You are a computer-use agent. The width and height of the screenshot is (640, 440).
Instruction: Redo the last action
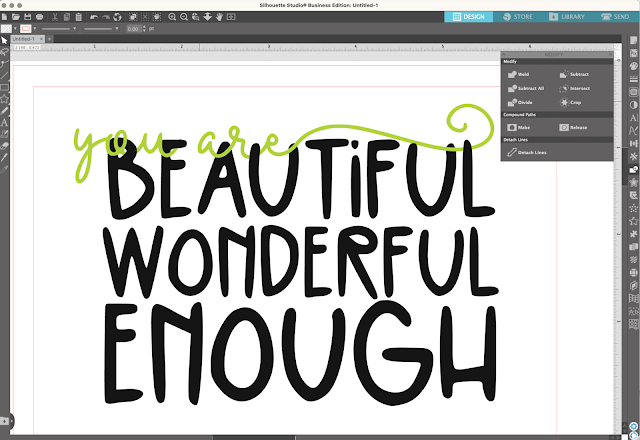pos(106,17)
